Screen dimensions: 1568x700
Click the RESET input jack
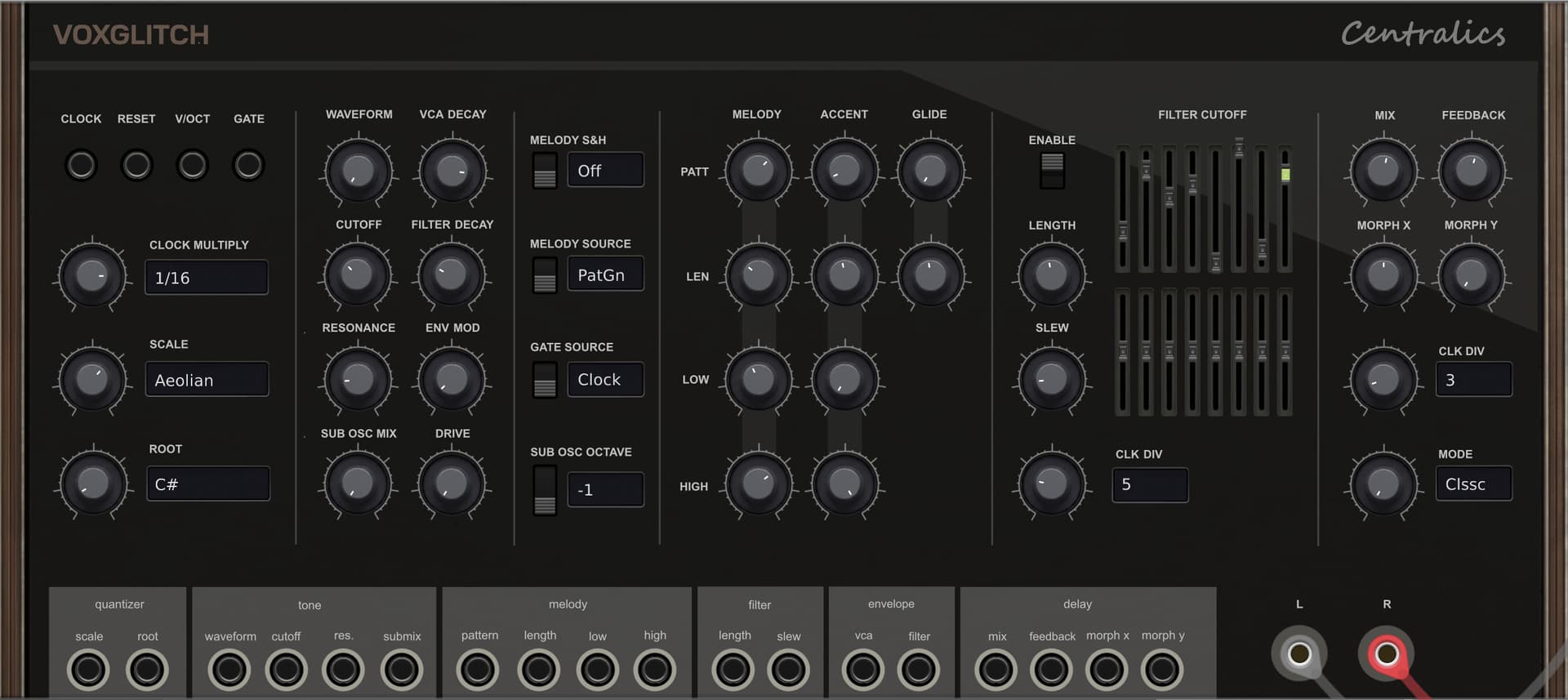[x=136, y=165]
